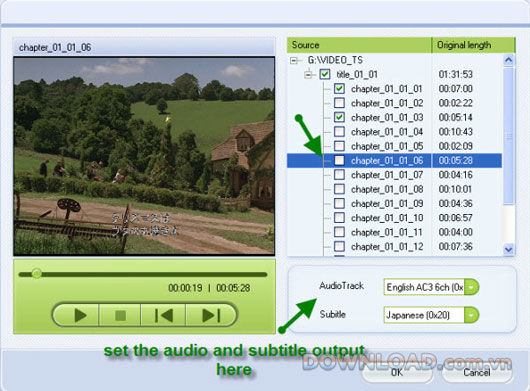Click the 00:06:57 length value
Viewport: 530px width, 391px height.
(455, 218)
